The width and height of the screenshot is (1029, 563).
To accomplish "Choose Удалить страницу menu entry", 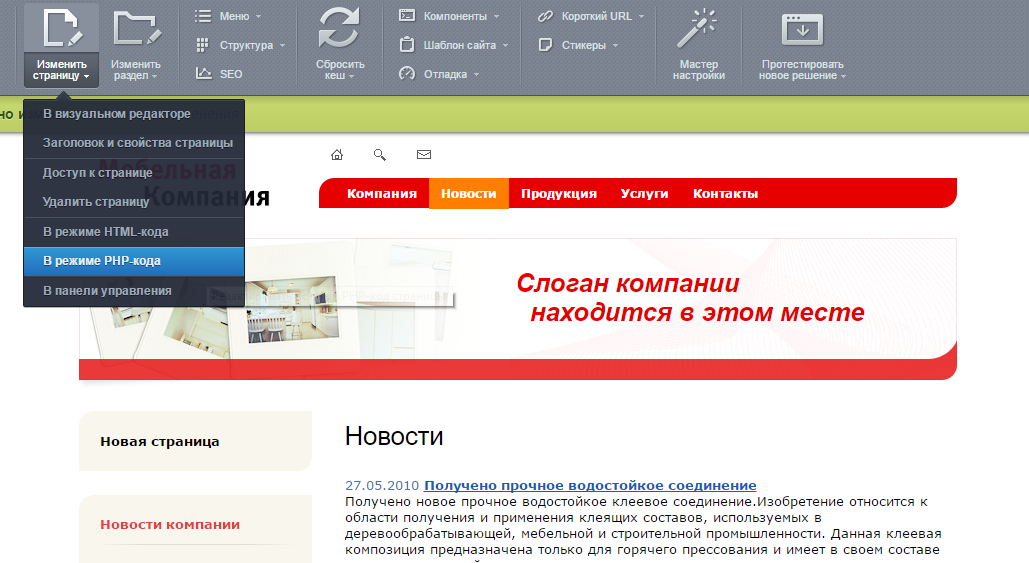I will [134, 202].
